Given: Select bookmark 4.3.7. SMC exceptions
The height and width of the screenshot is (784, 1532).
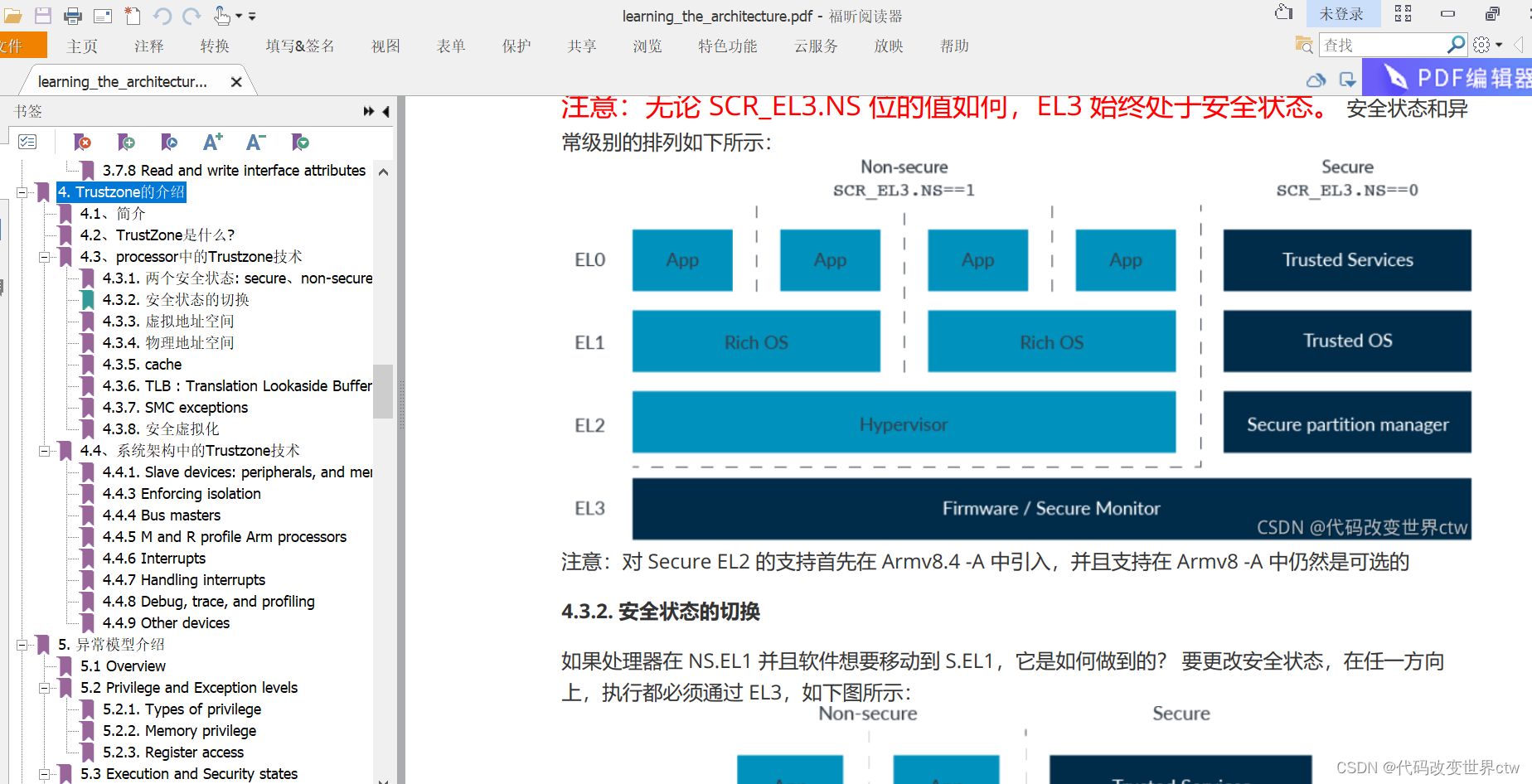Looking at the screenshot, I should click(x=175, y=408).
